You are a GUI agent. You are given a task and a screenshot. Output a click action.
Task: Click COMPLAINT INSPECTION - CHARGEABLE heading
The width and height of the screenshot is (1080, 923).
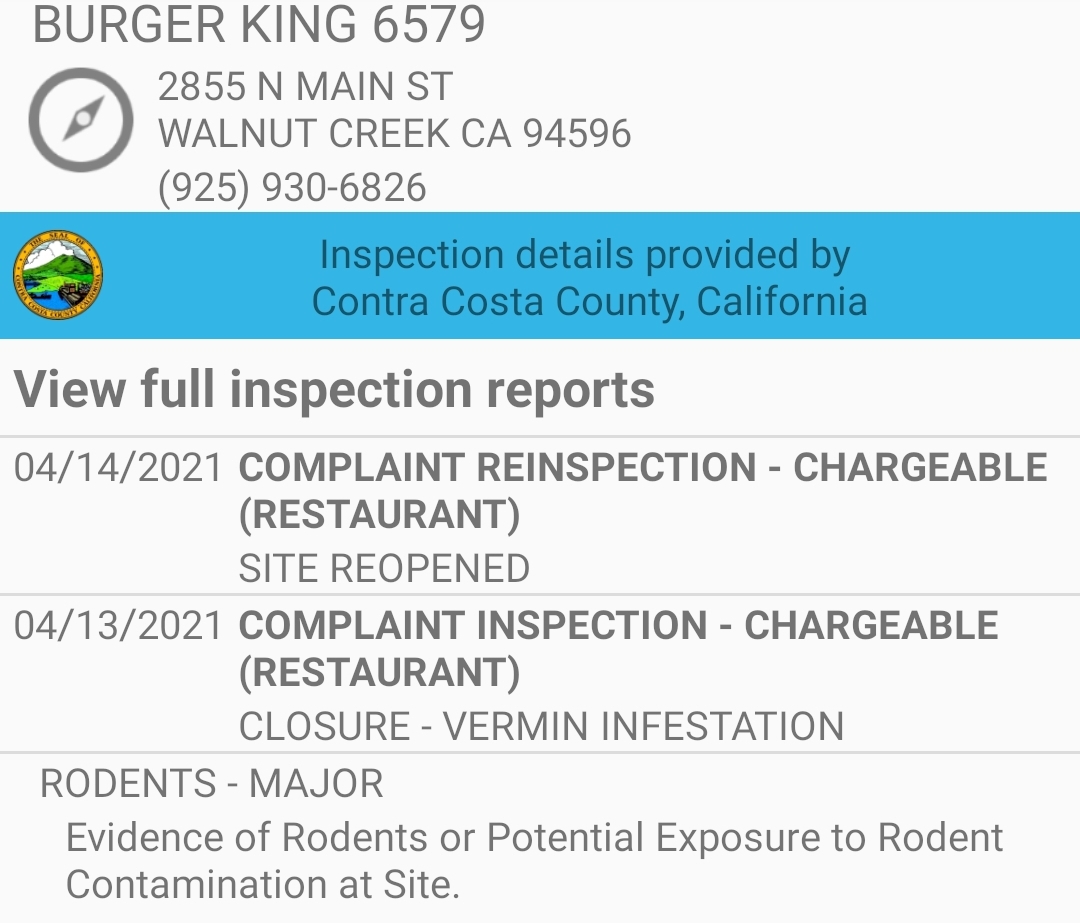click(619, 625)
